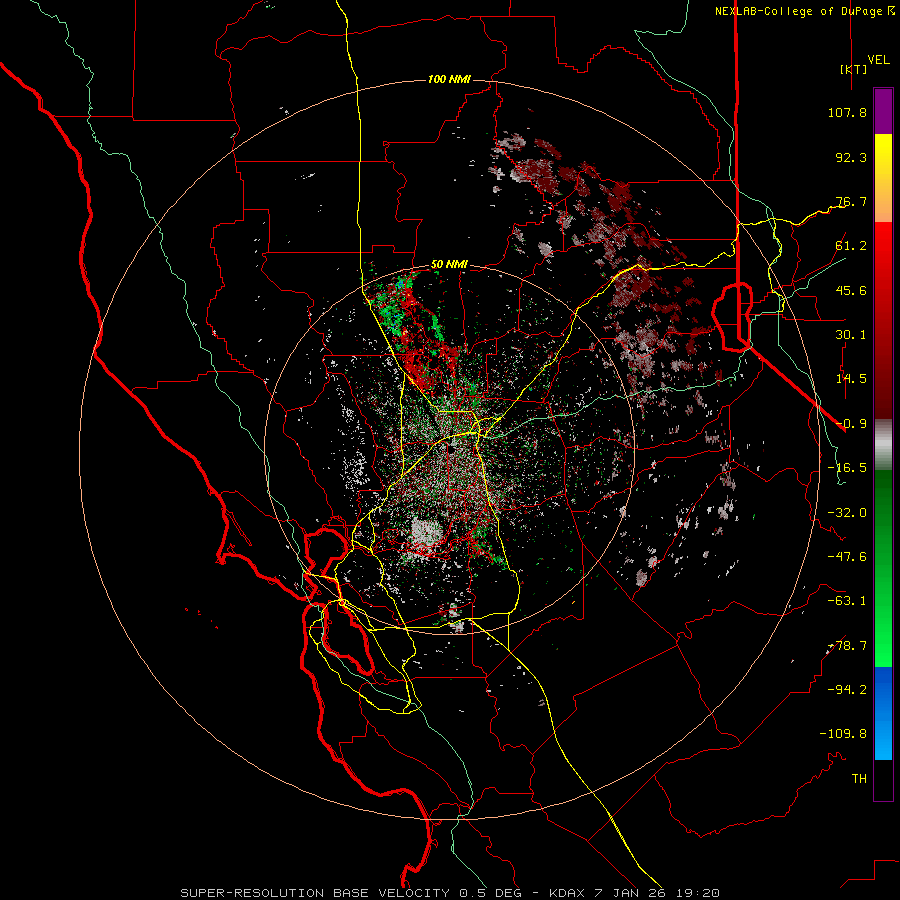
Task: Click the NEXLAB-College of DuPage label
Action: [805, 11]
